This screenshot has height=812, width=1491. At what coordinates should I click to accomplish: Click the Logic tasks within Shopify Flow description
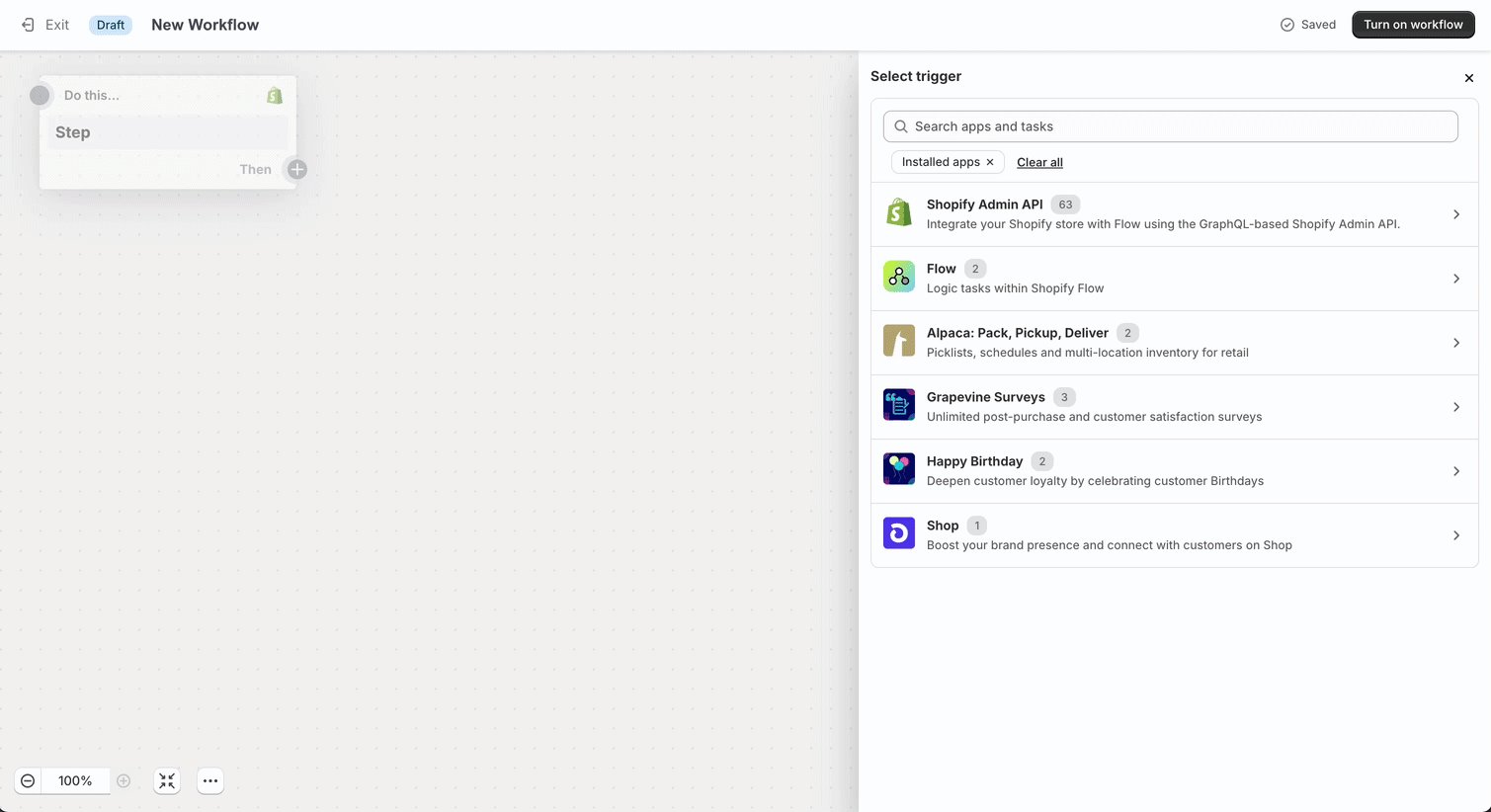tap(1015, 288)
